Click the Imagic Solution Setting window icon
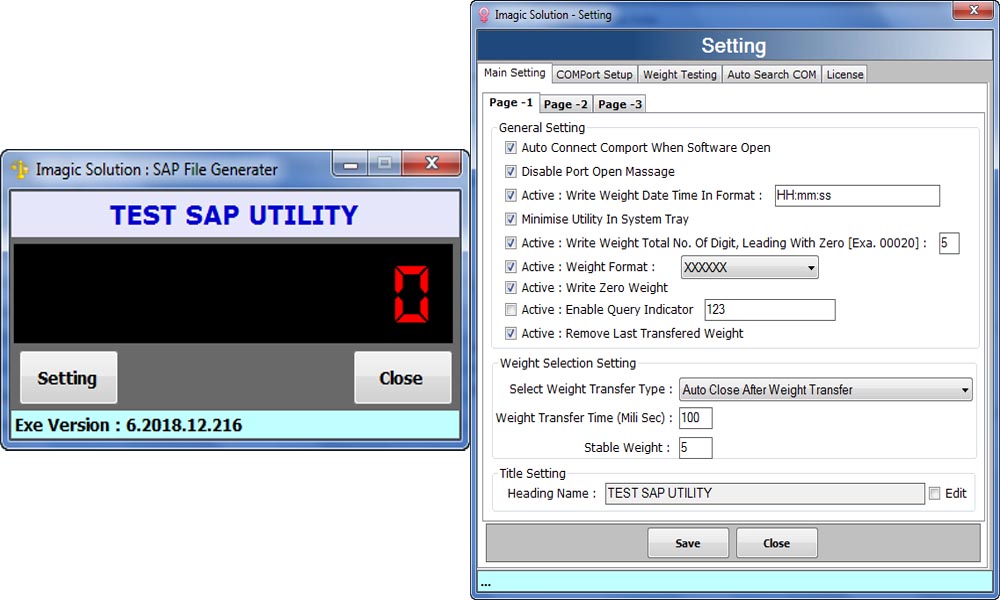The image size is (1000, 600). (484, 15)
